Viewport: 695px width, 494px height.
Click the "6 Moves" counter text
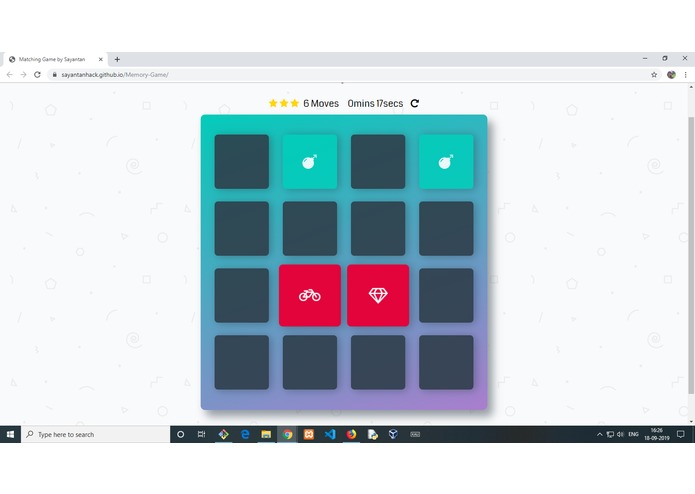tap(321, 103)
